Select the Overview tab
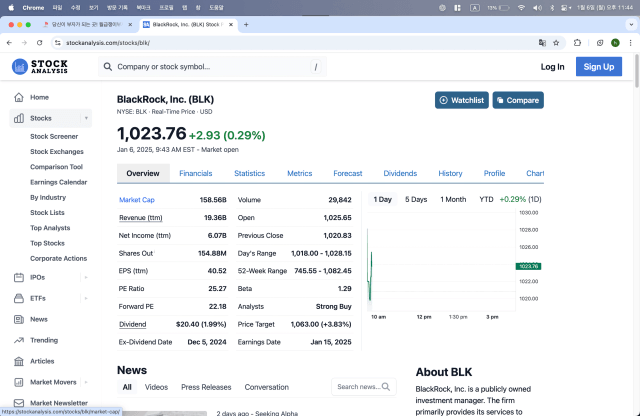Image resolution: width=640 pixels, height=416 pixels. pyautogui.click(x=143, y=174)
